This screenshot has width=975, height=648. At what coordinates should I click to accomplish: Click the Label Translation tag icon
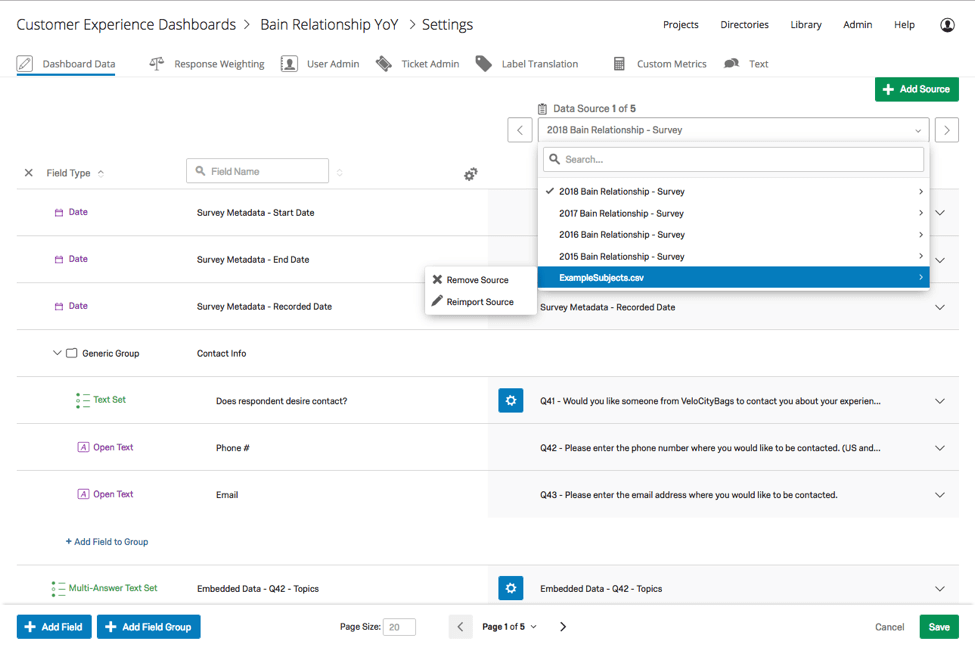(483, 63)
